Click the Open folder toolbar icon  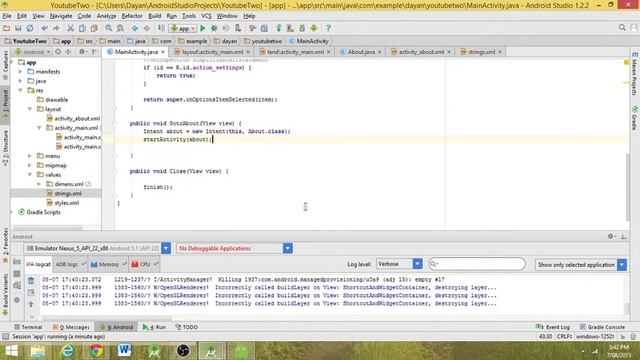[7, 28]
